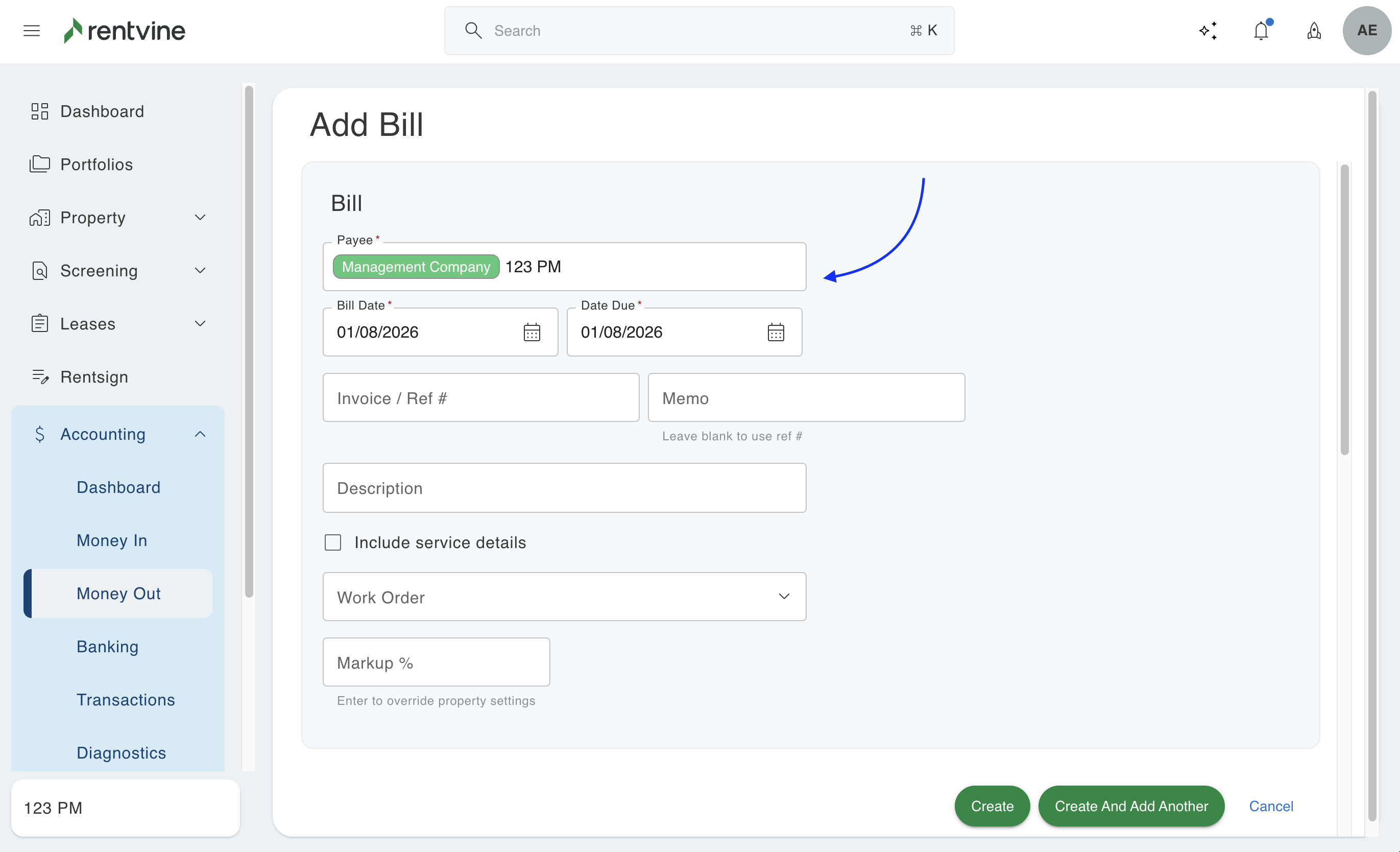
Task: Click the rocket icon in header
Action: point(1314,31)
